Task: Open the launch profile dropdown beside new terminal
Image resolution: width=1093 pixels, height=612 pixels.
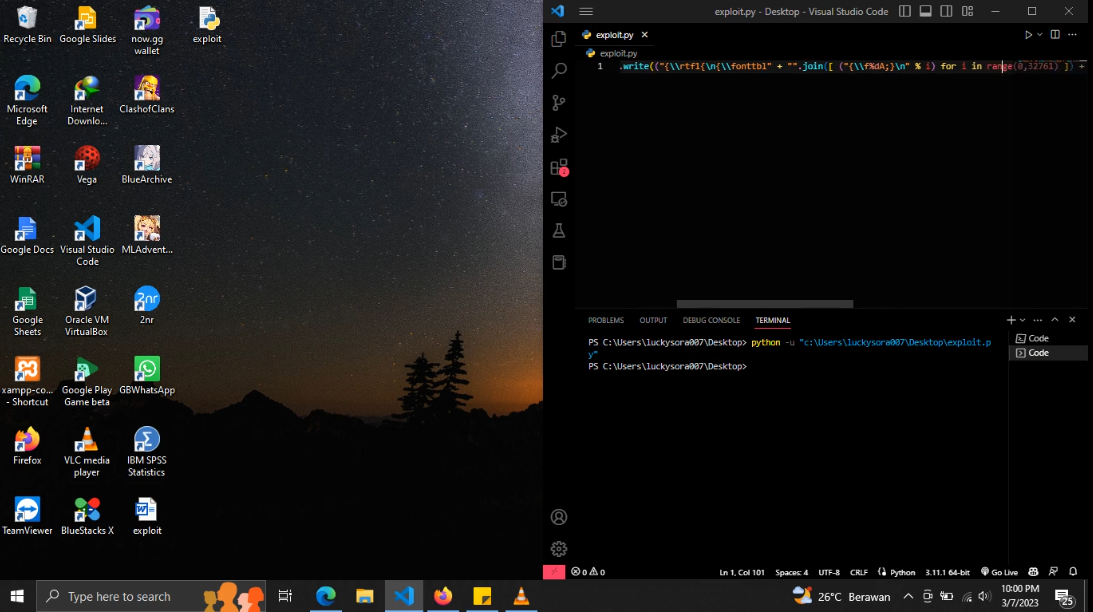Action: 1023,320
